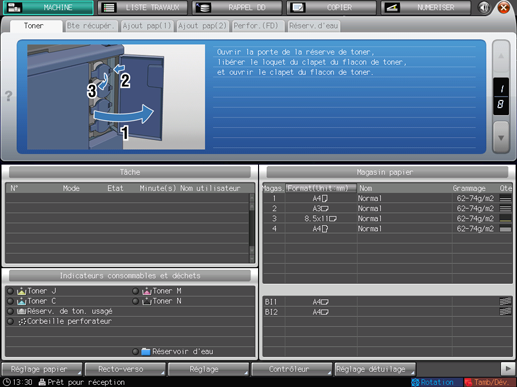Select the BI2 A4 row
The width and height of the screenshot is (517, 387).
[387, 312]
